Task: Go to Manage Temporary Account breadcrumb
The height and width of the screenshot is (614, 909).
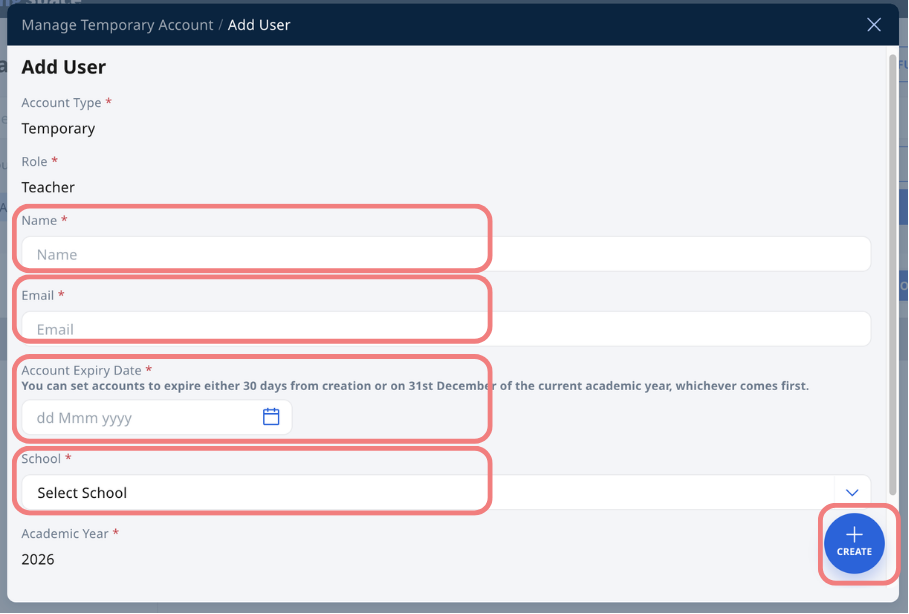Action: tap(118, 25)
